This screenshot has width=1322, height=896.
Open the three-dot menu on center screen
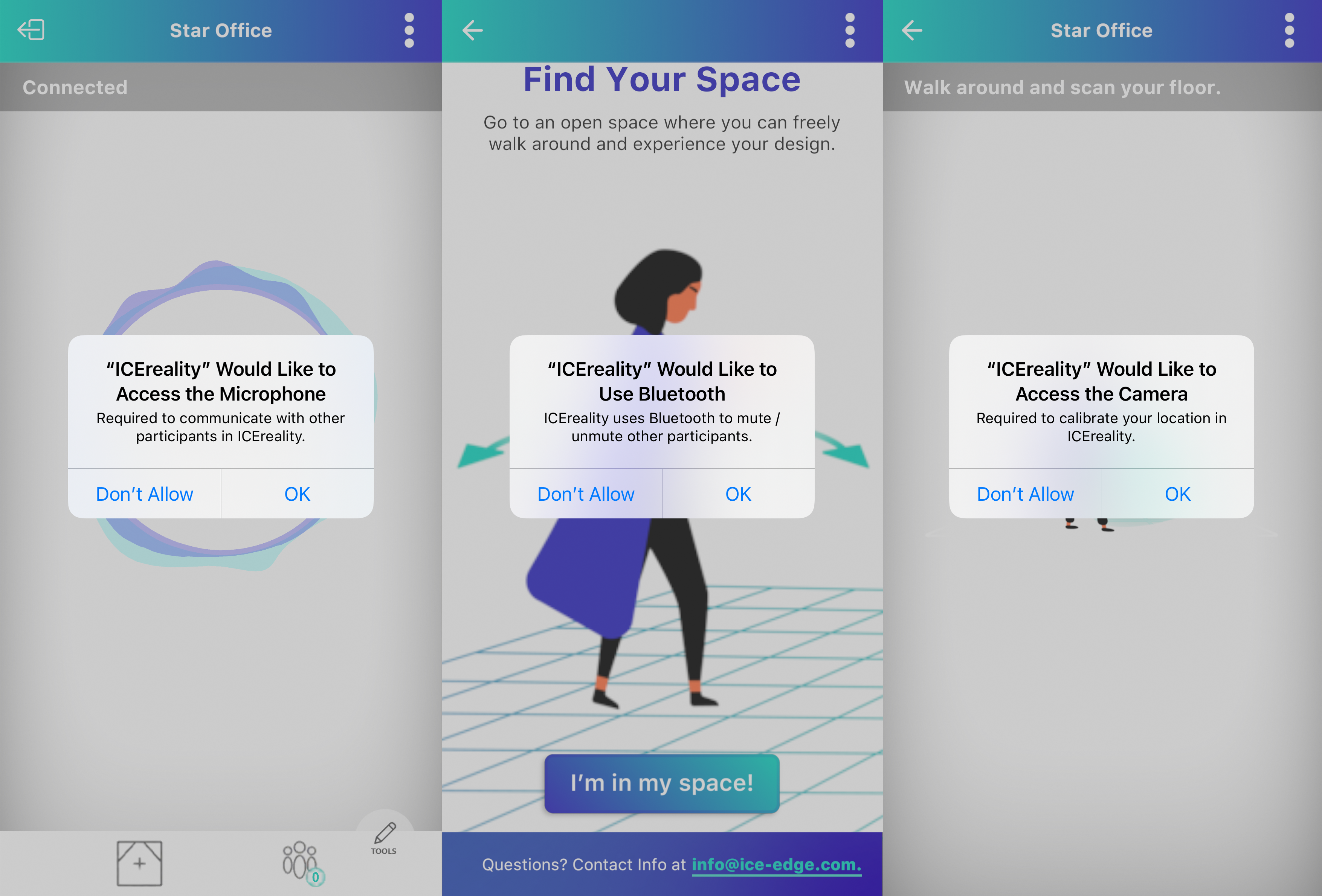click(849, 30)
